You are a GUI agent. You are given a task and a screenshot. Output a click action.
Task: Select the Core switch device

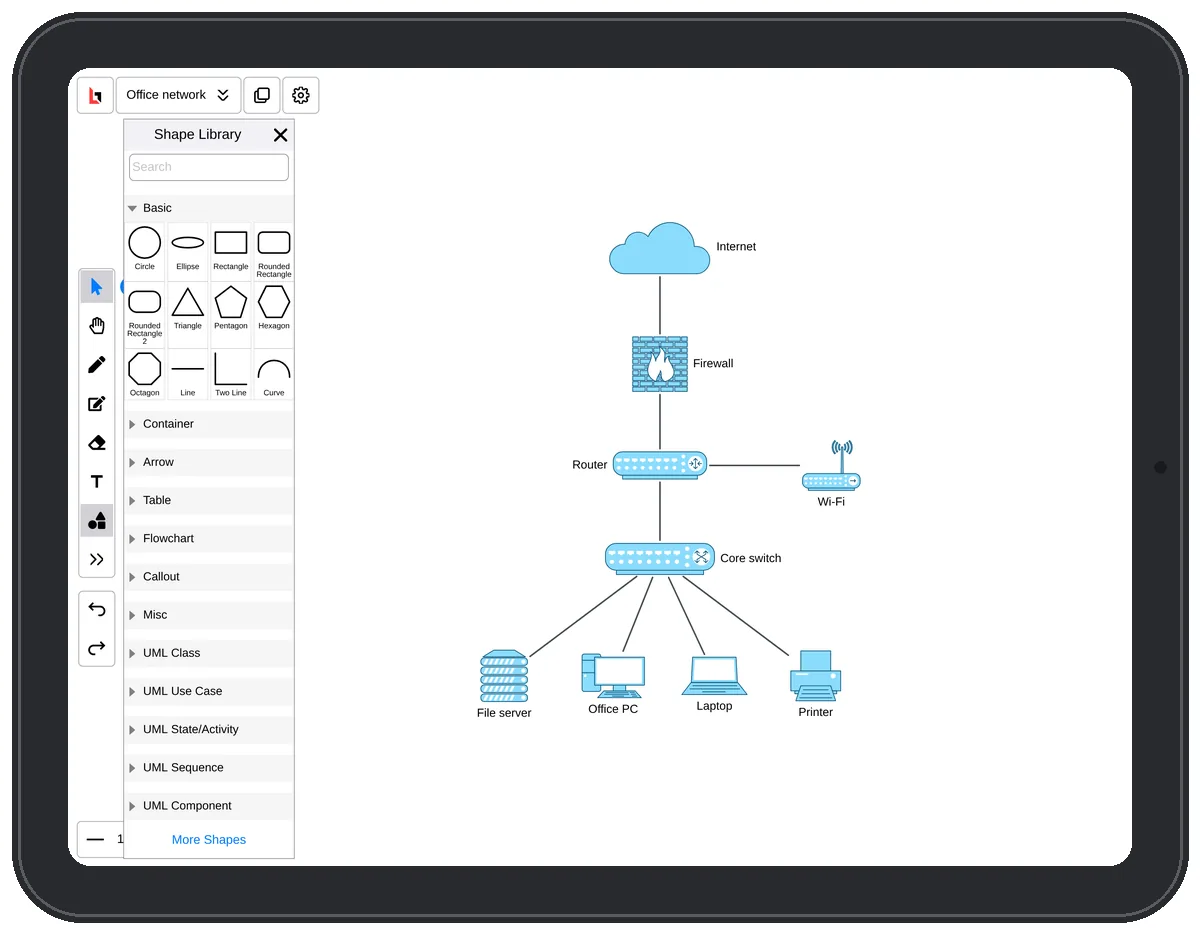[x=660, y=558]
